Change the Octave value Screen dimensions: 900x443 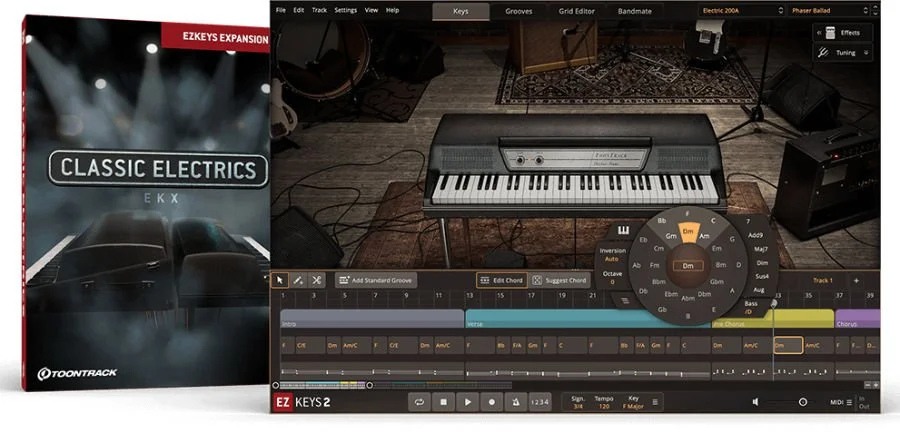612,282
